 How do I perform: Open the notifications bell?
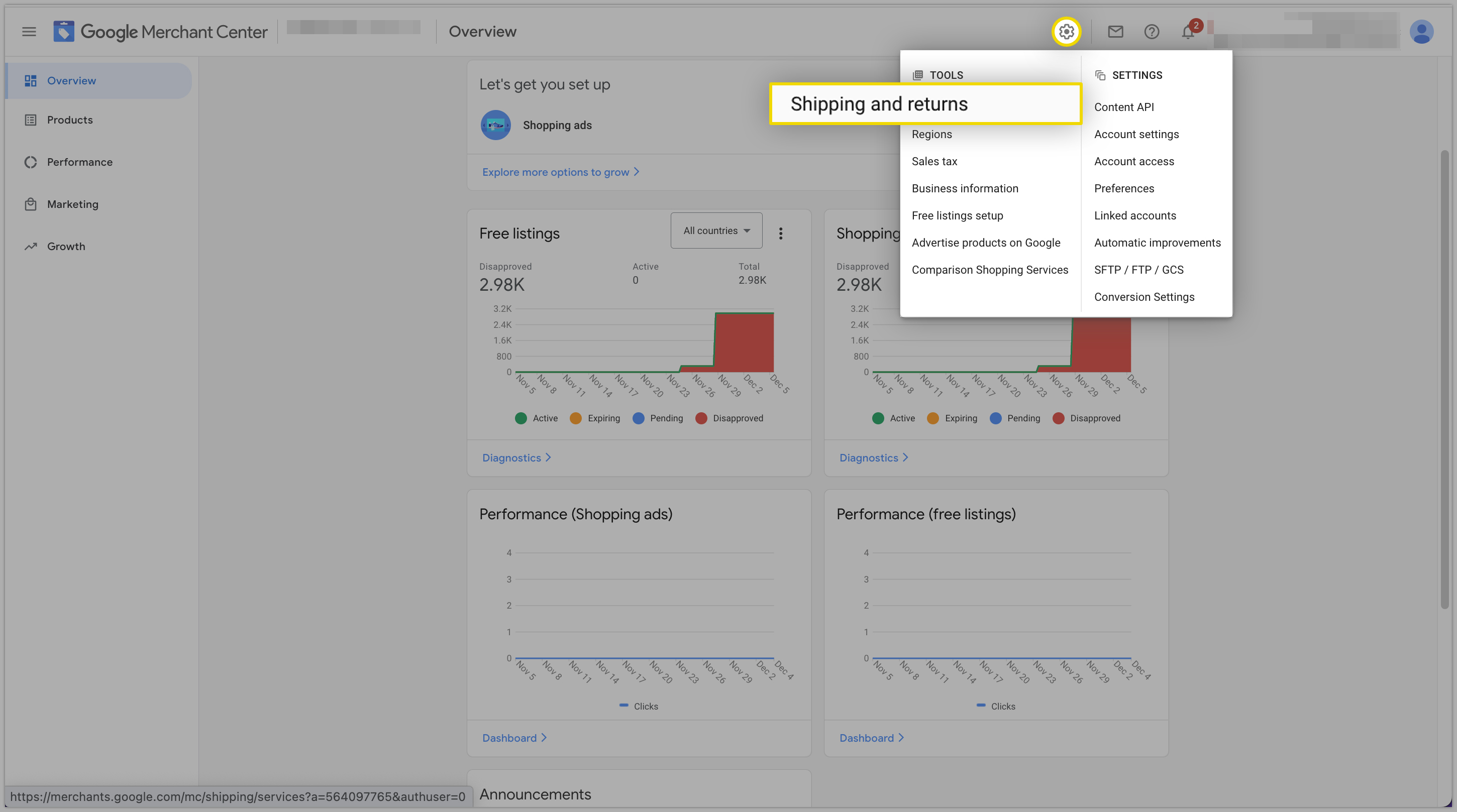coord(1188,32)
